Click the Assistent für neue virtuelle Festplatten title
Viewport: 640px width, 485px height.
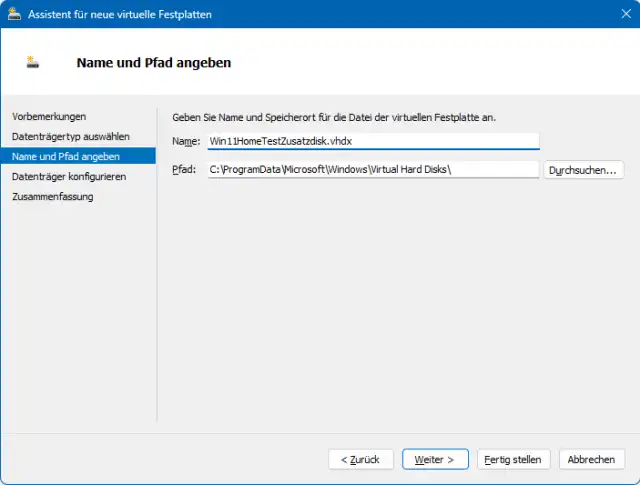point(120,15)
